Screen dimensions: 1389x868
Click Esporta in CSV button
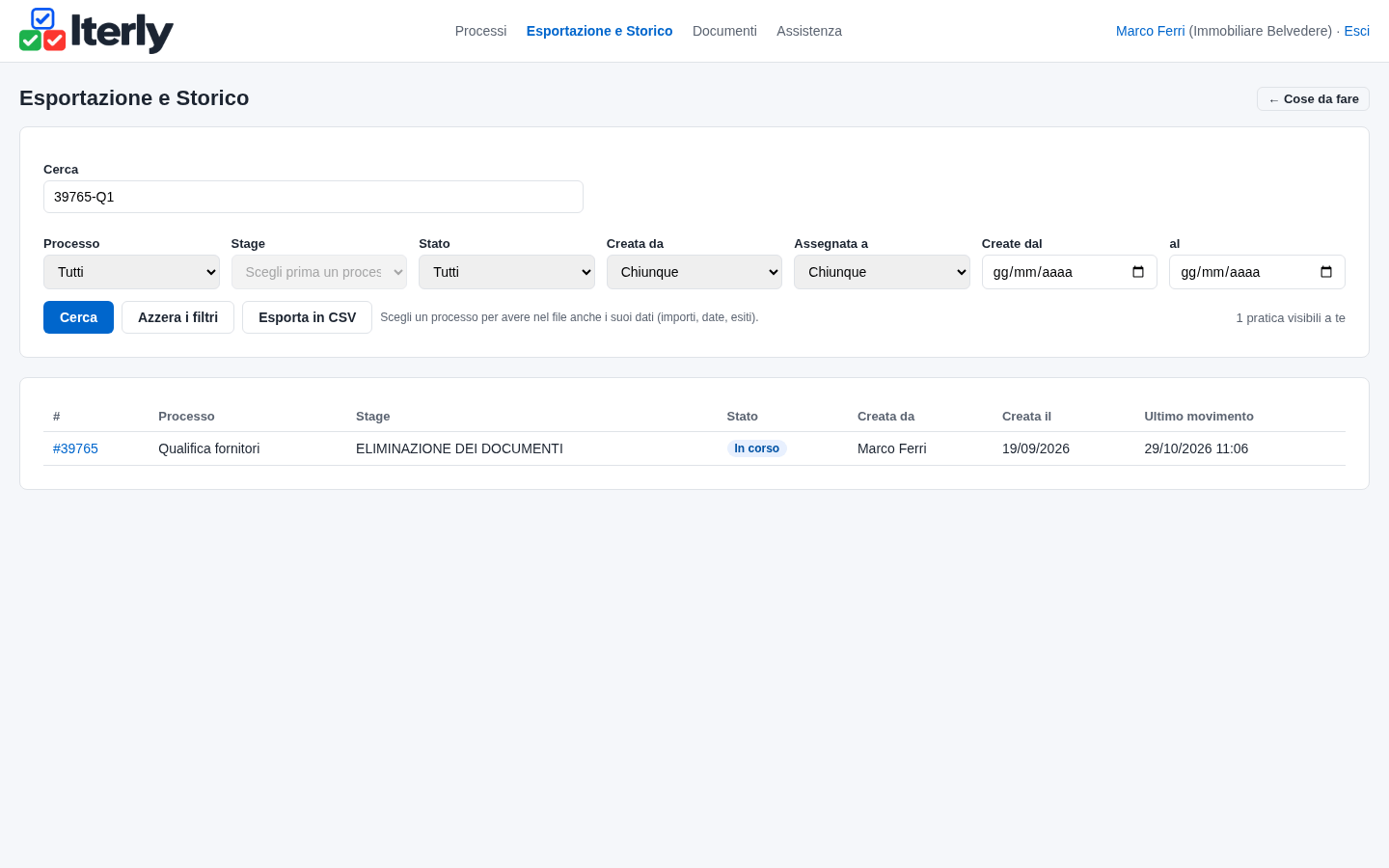307,317
